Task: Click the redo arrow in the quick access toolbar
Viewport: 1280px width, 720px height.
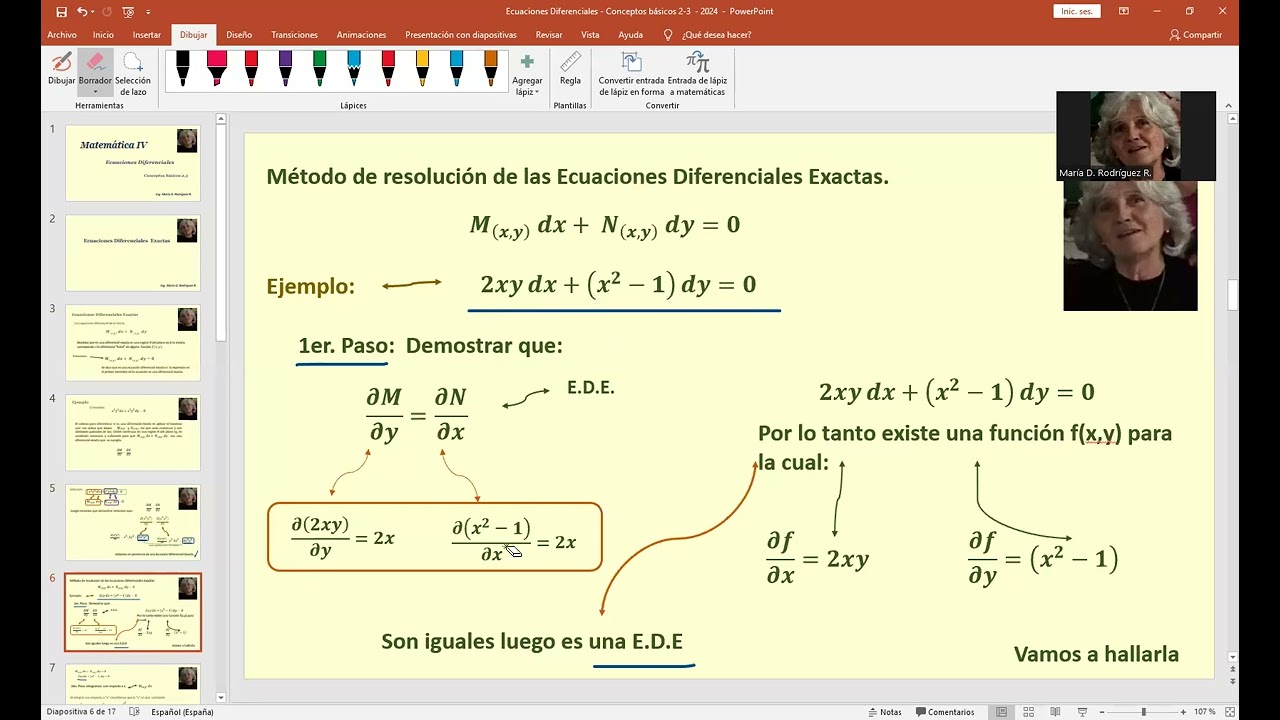Action: tap(106, 12)
